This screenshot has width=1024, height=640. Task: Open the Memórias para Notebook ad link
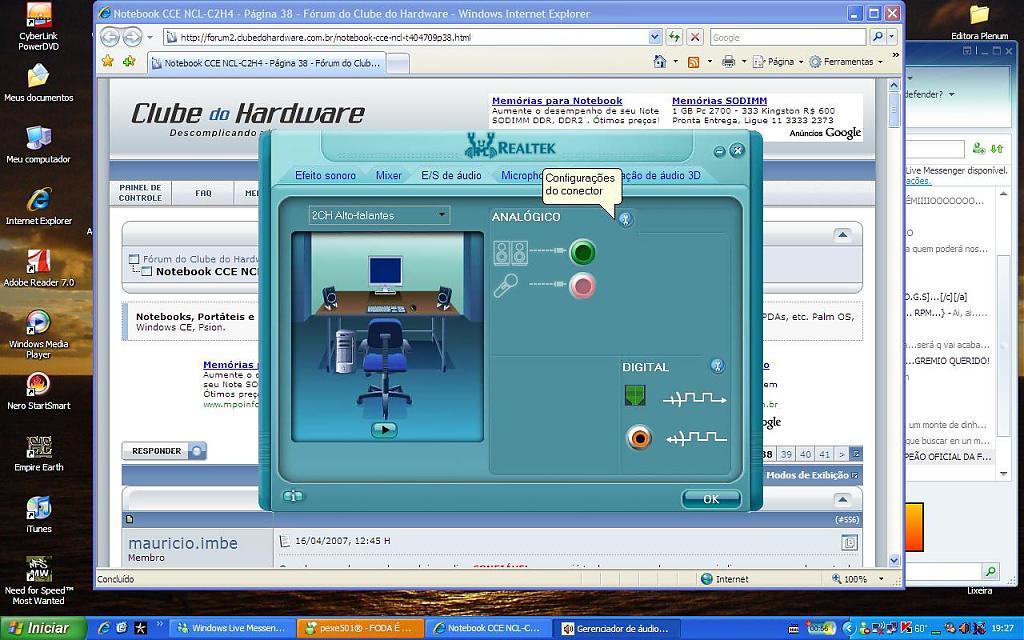click(x=557, y=101)
